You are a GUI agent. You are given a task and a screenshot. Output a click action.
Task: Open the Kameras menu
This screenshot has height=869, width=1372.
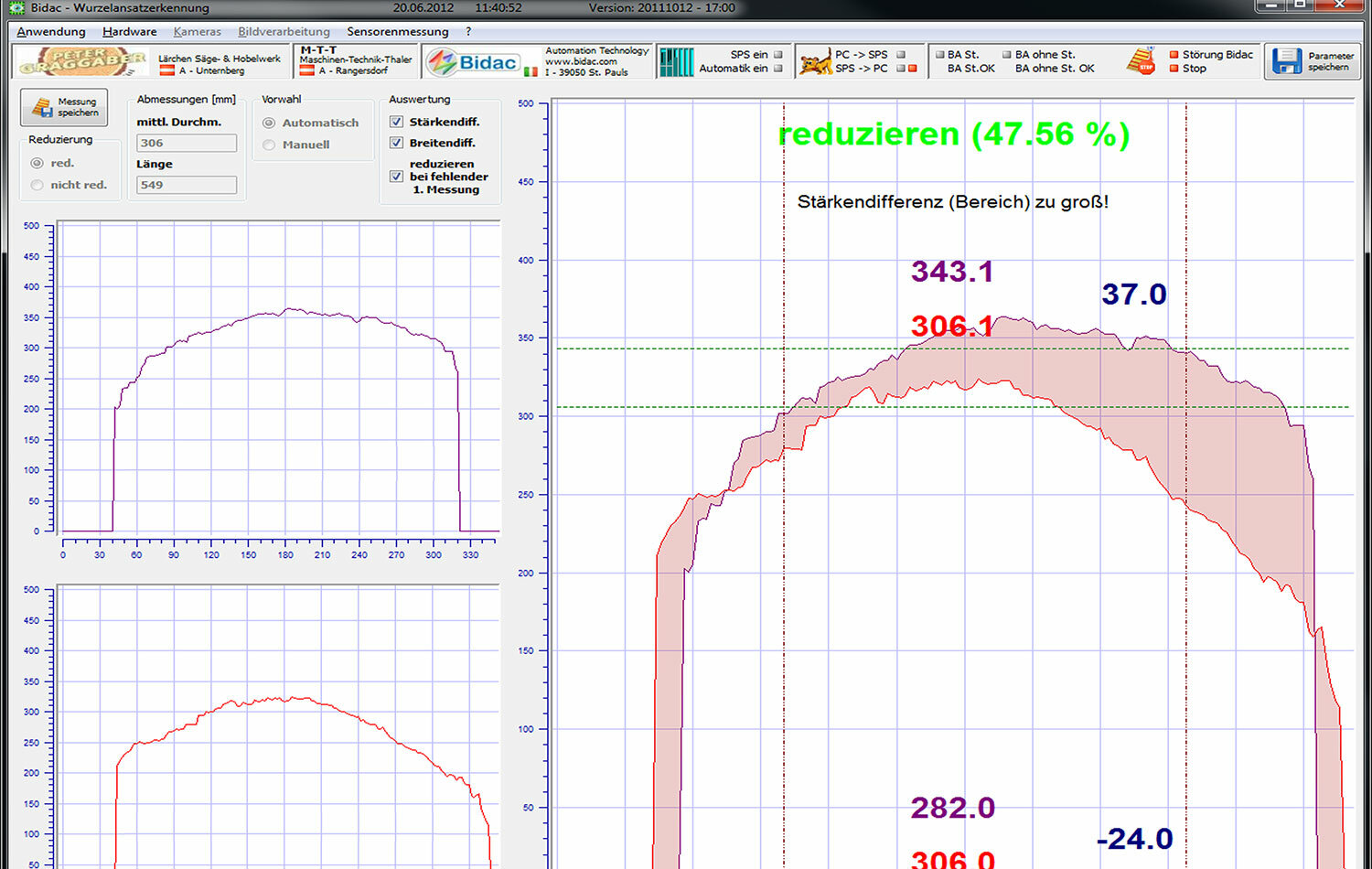[x=198, y=31]
